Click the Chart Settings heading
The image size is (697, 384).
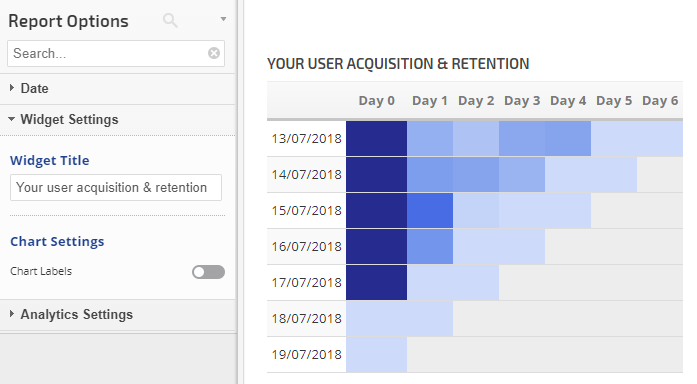[x=57, y=241]
